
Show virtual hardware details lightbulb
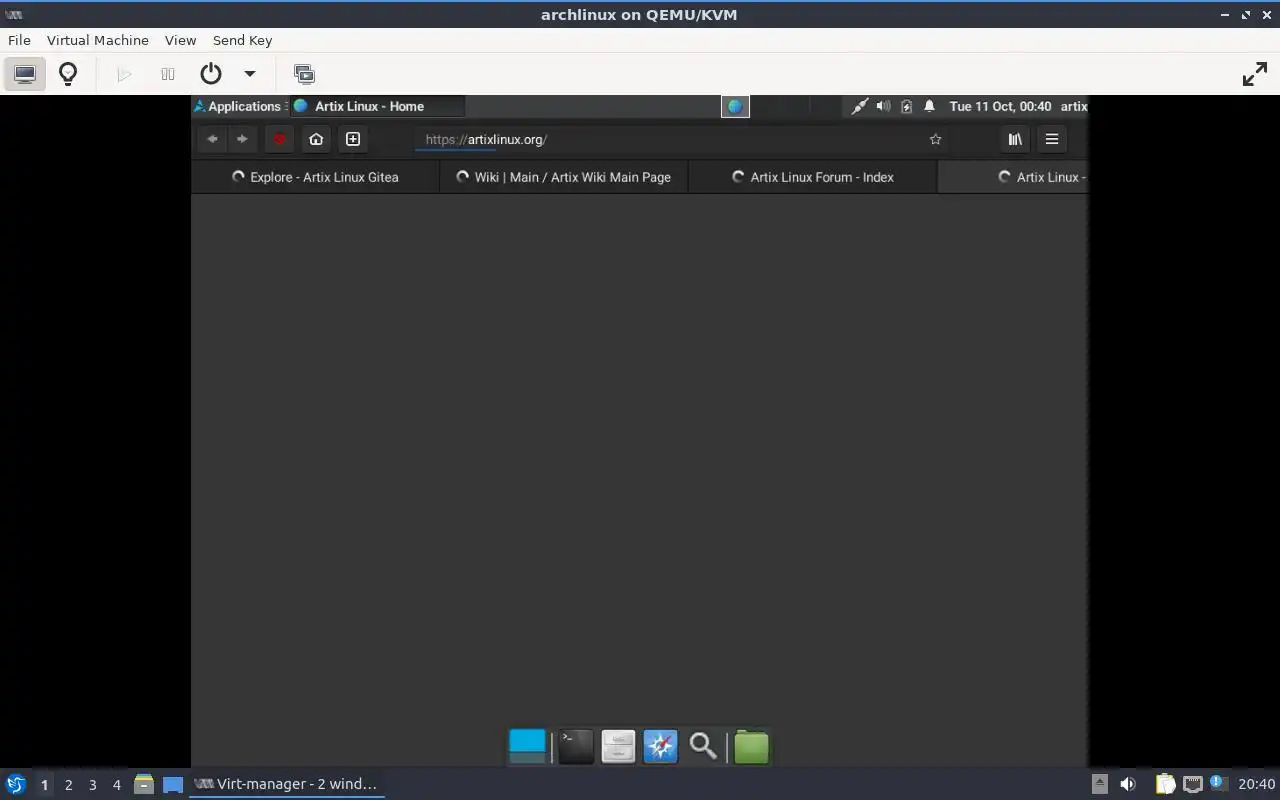click(68, 74)
